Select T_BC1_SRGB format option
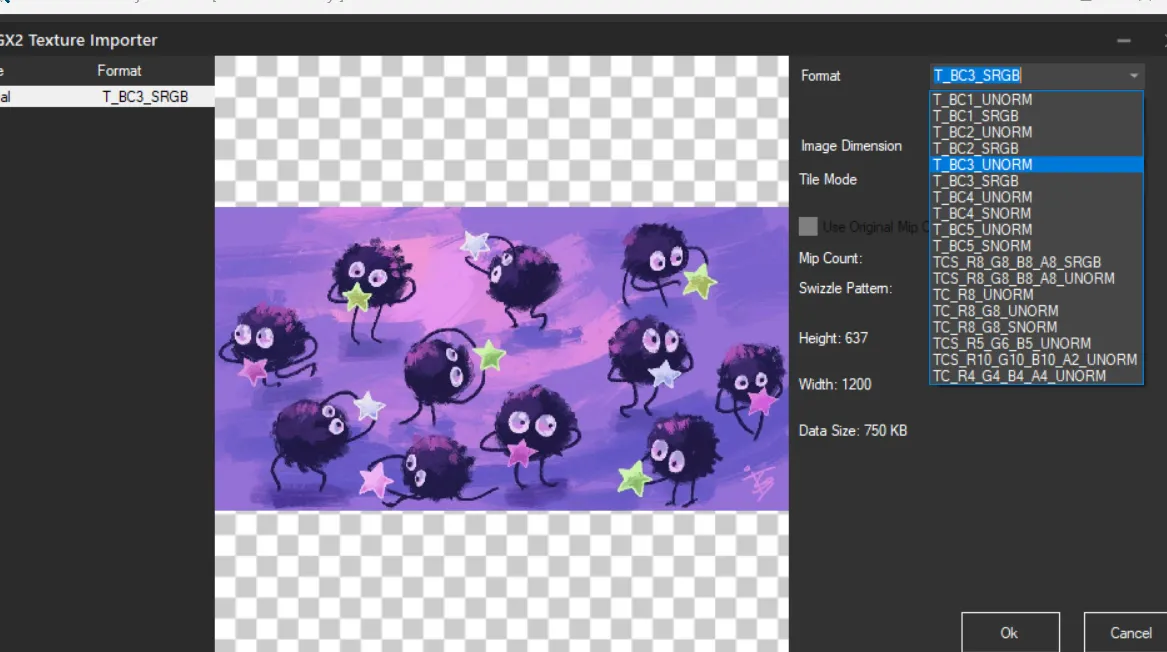The width and height of the screenshot is (1167, 652). pyautogui.click(x=976, y=116)
